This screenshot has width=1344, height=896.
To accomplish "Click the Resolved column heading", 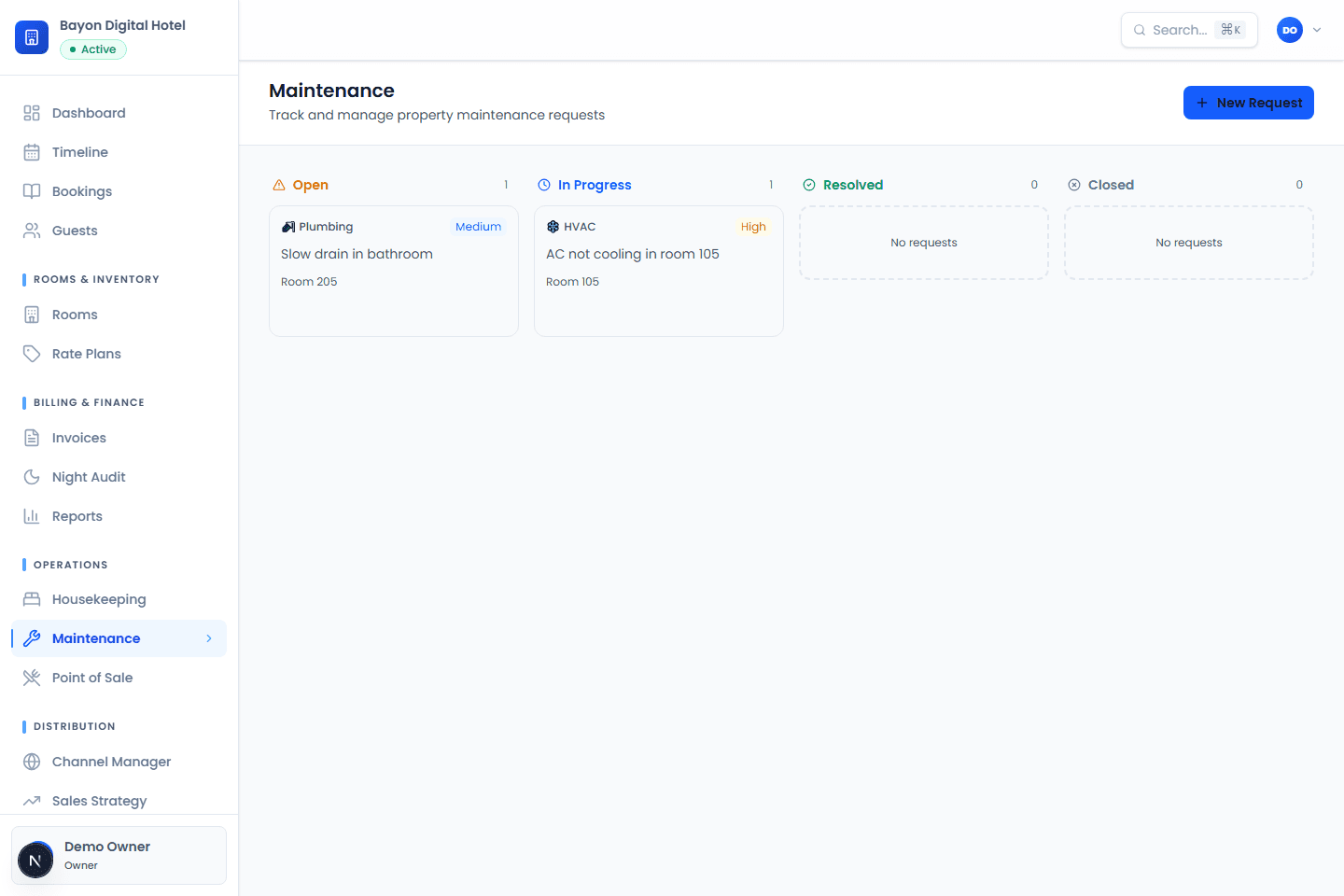I will click(x=853, y=185).
